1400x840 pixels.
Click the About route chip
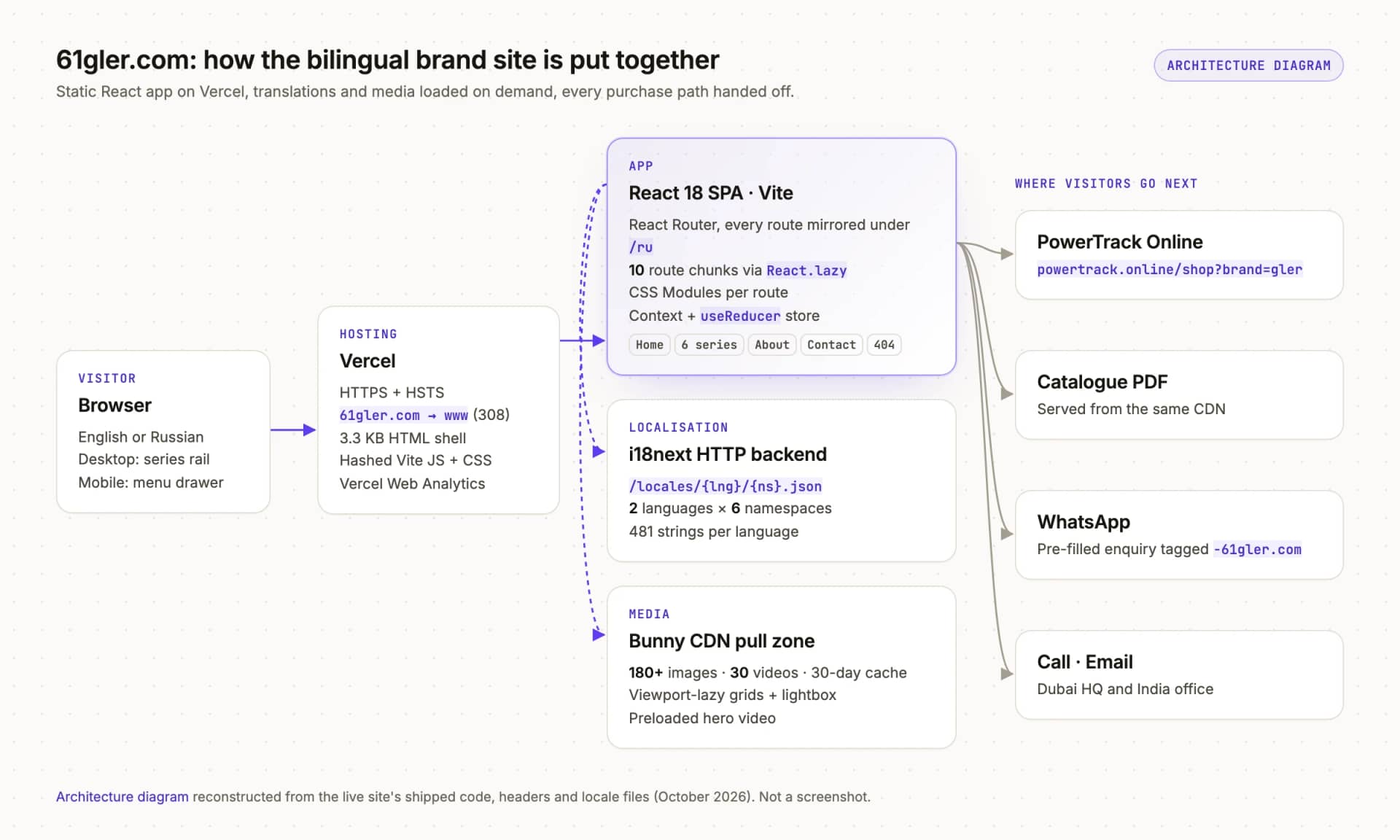point(771,345)
